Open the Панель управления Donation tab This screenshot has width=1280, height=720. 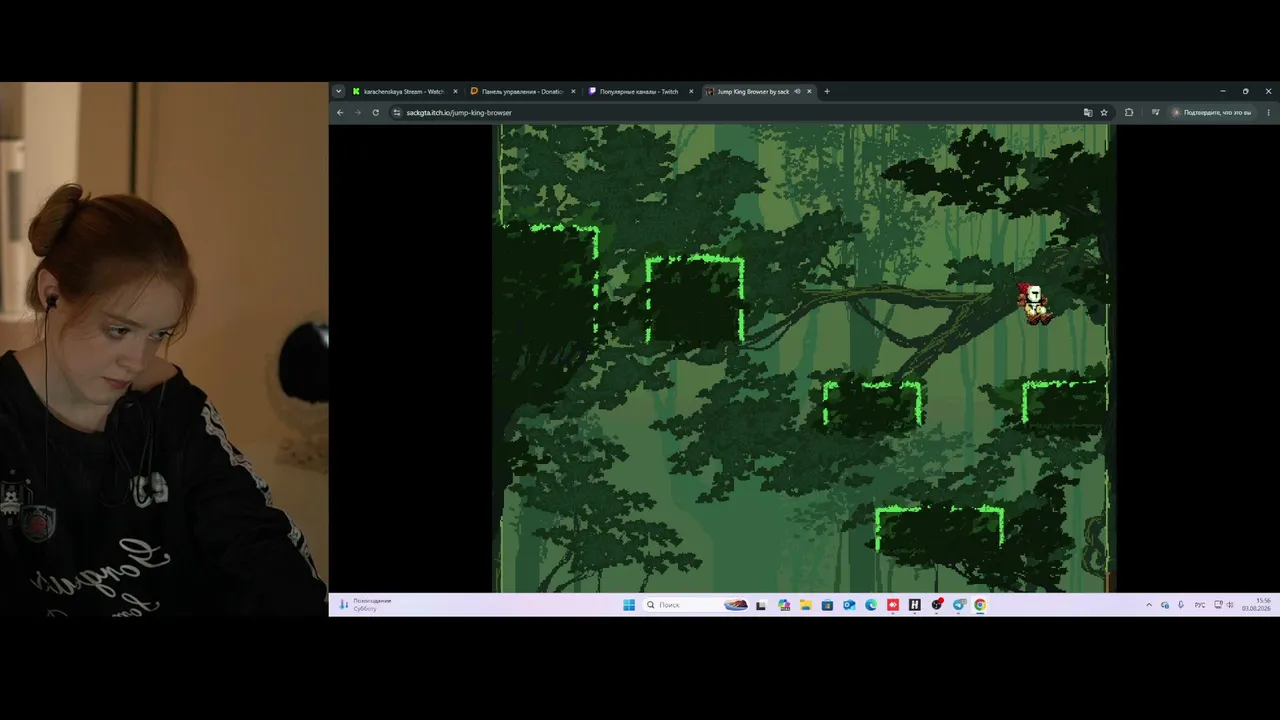(523, 91)
